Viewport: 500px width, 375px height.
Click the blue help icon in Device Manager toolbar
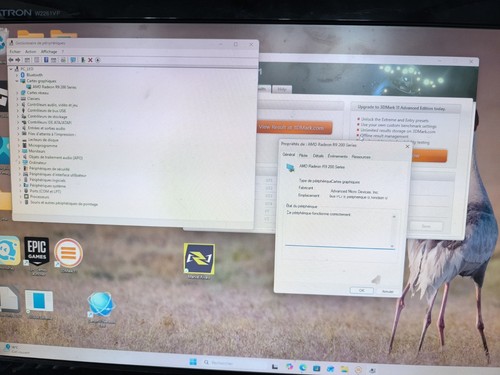tap(46, 60)
